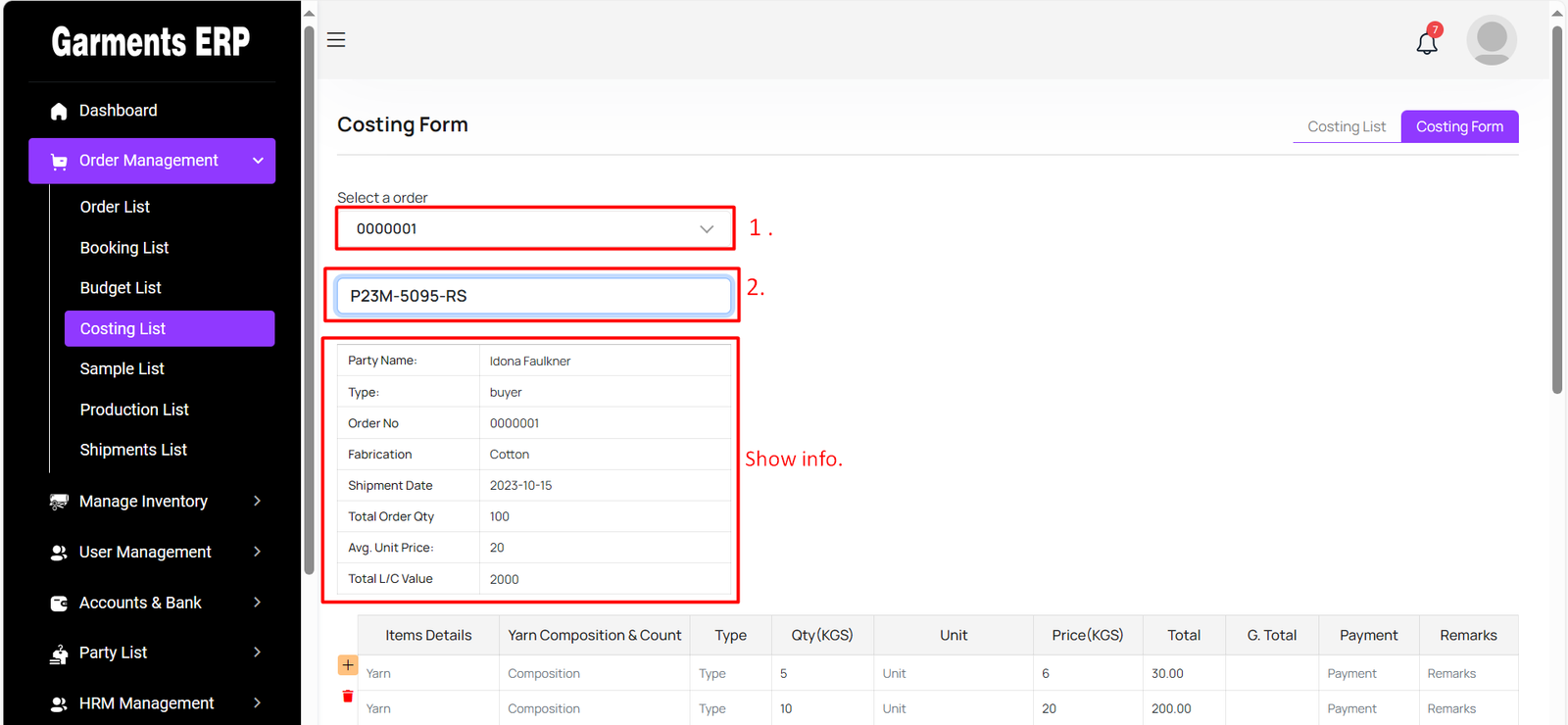The height and width of the screenshot is (725, 1568).
Task: Go to Shipments List page
Action: point(133,450)
